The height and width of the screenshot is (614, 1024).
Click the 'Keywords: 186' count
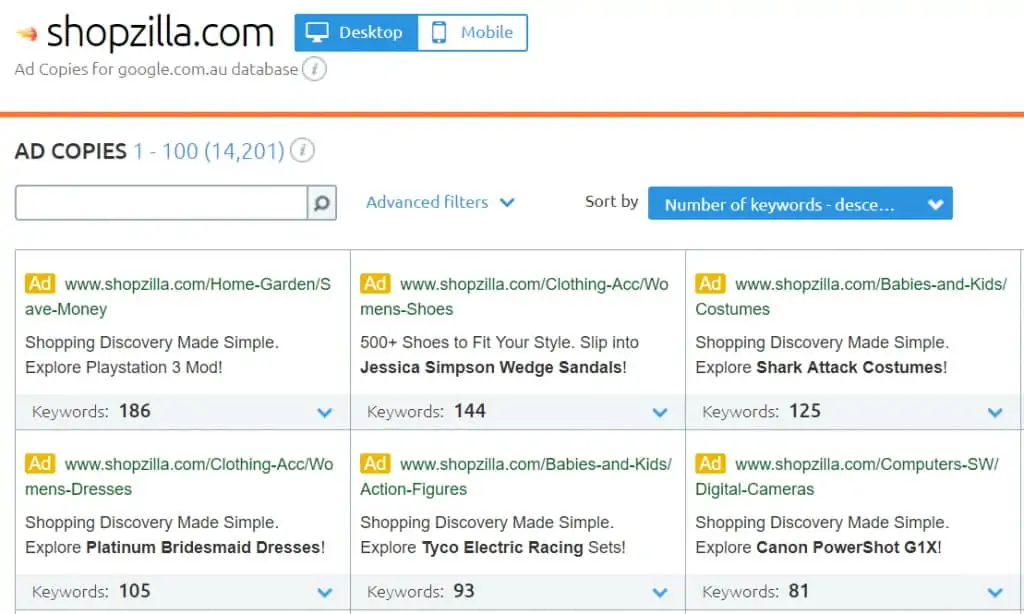coord(91,412)
